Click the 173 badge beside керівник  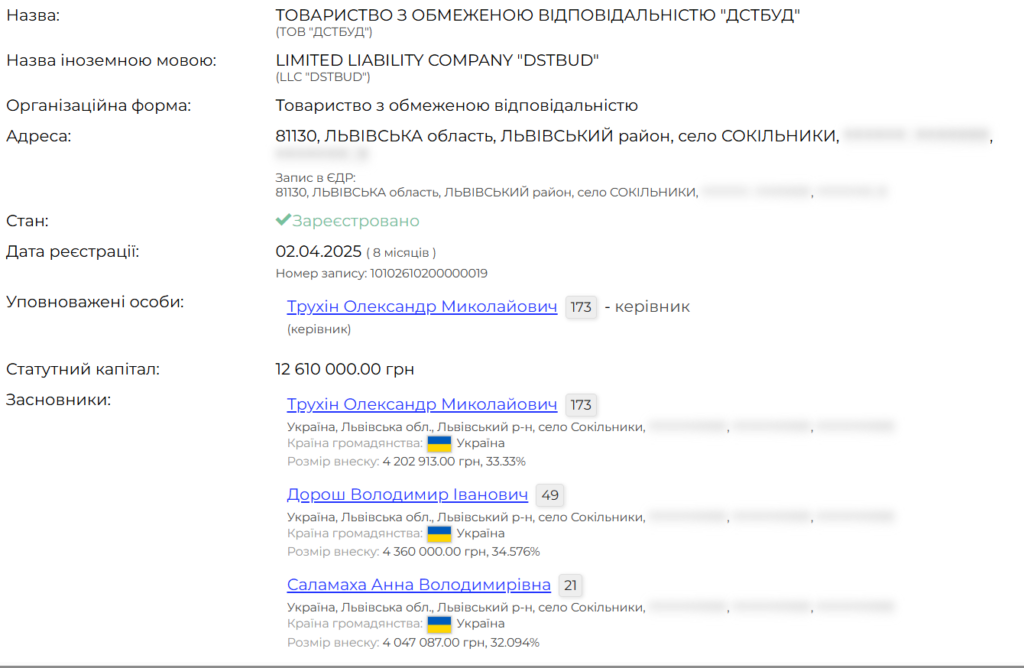coord(581,308)
